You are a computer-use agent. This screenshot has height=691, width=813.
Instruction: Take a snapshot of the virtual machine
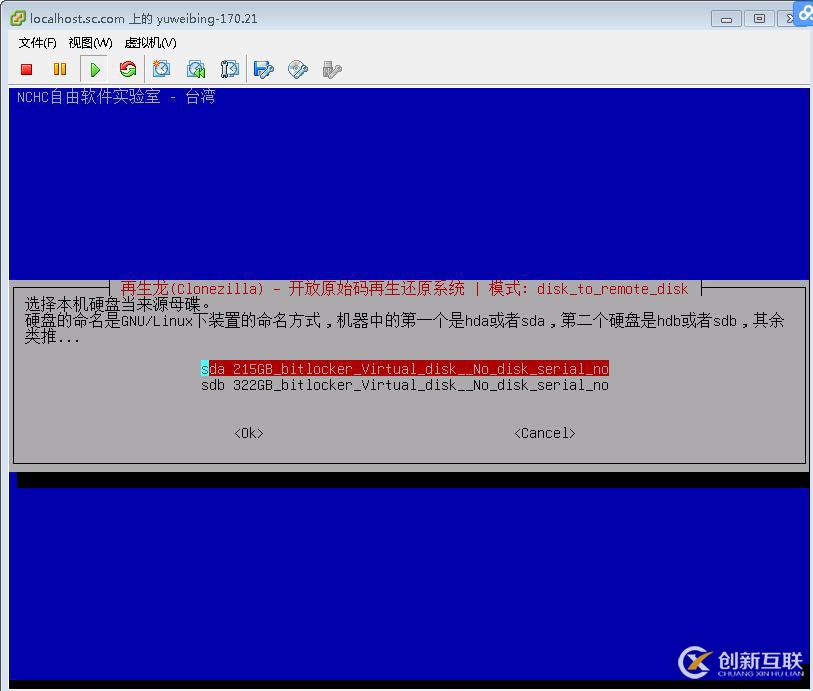pos(160,69)
